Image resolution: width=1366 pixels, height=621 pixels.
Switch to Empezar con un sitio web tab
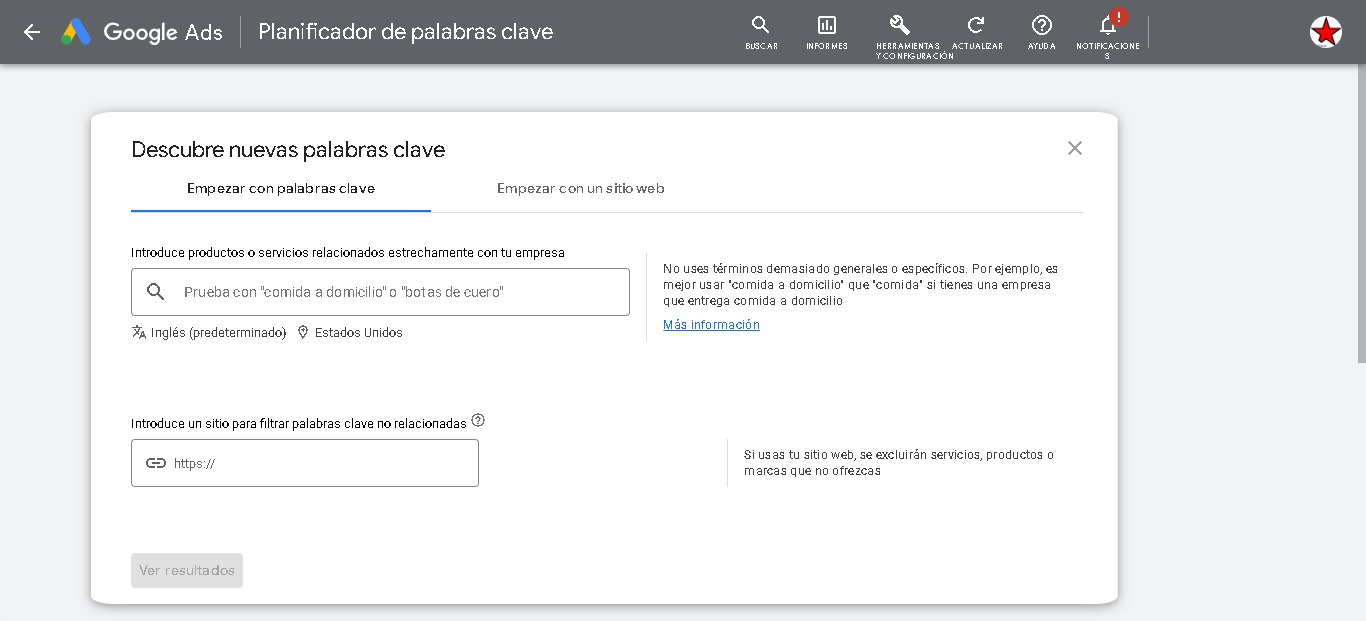580,188
